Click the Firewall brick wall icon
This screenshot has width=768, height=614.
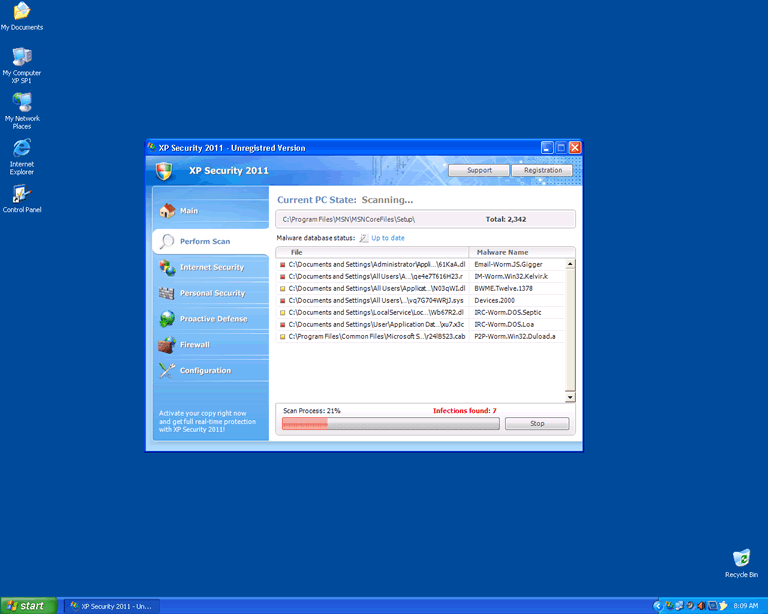167,345
